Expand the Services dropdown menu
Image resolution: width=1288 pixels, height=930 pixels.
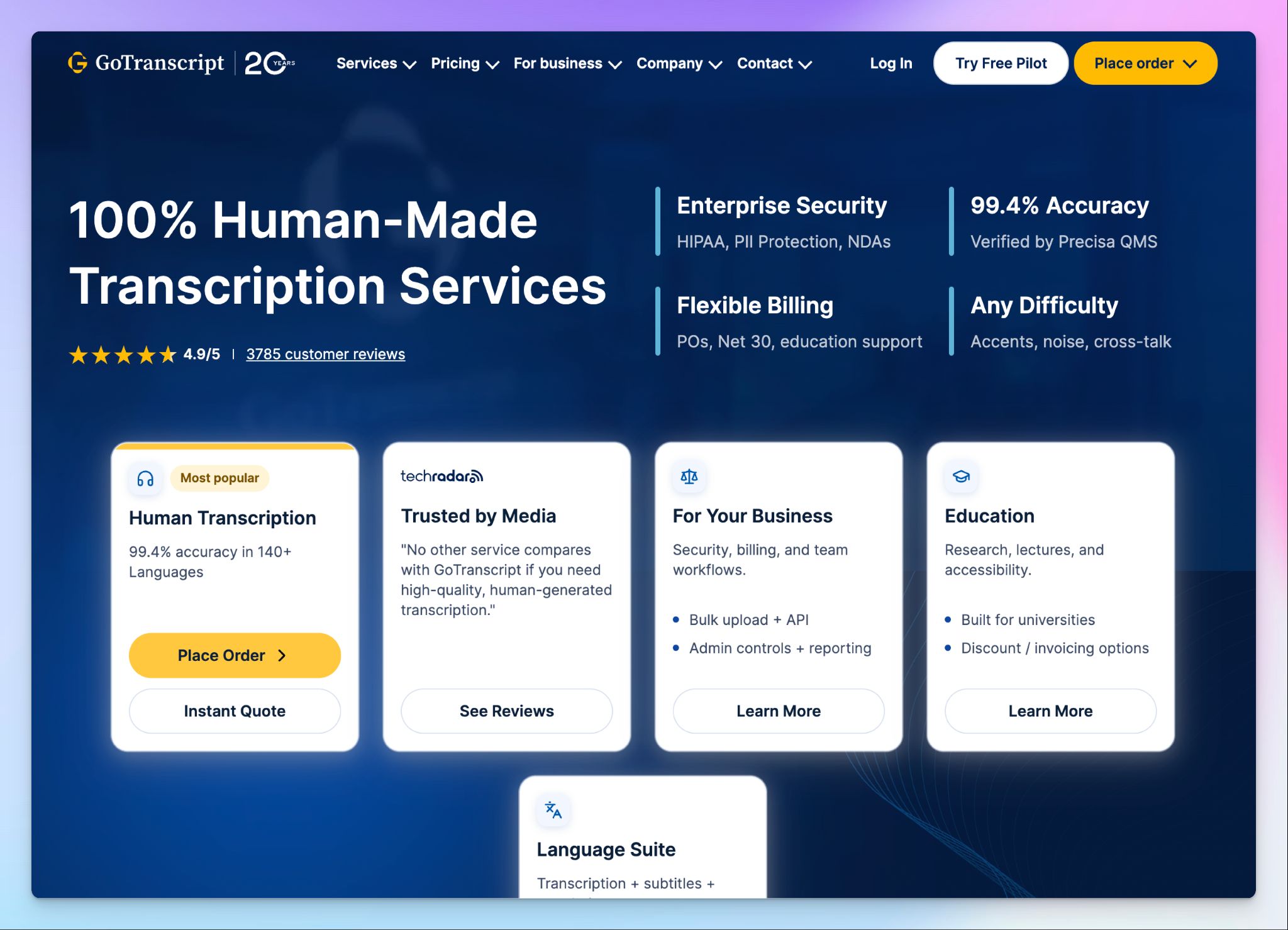pyautogui.click(x=376, y=64)
